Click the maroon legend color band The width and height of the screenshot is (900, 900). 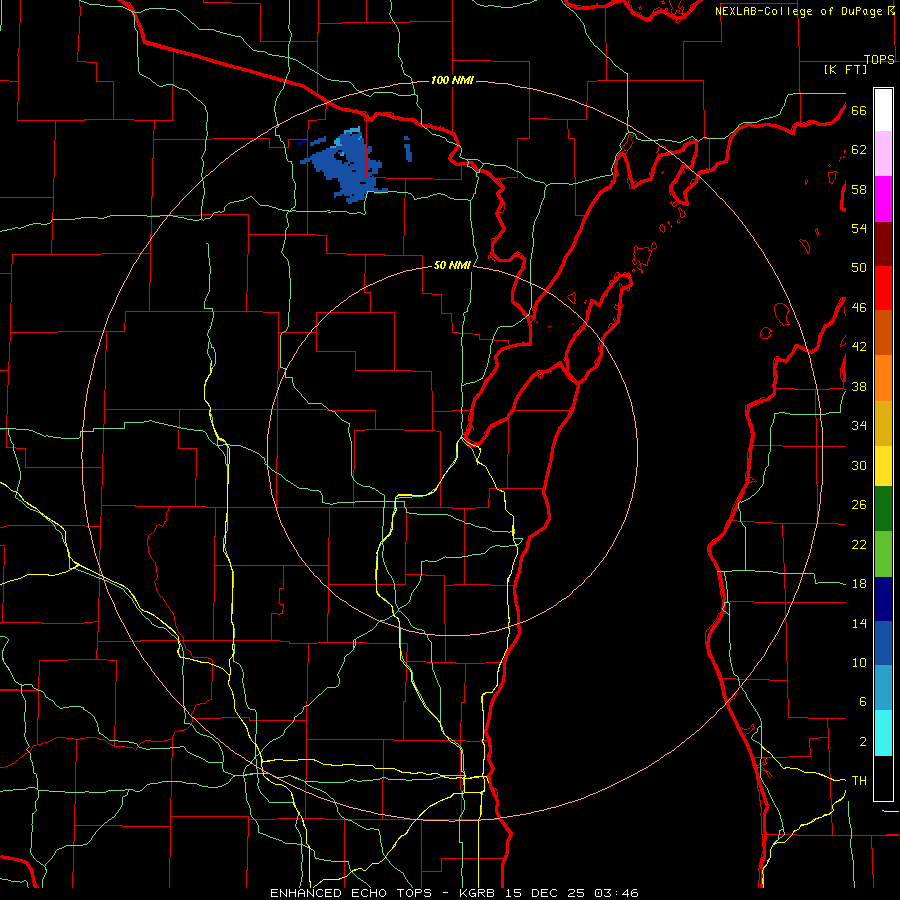pyautogui.click(x=883, y=243)
